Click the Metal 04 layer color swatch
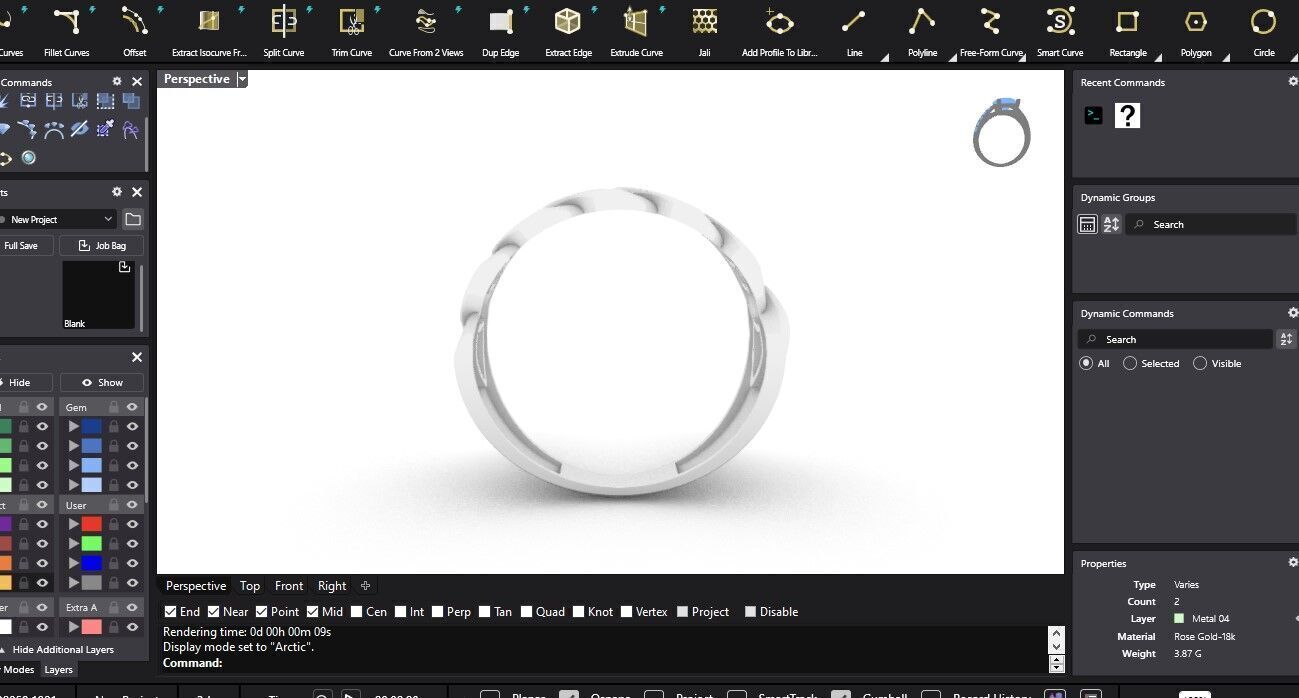Screen dimensions: 1299x698 pos(1179,619)
